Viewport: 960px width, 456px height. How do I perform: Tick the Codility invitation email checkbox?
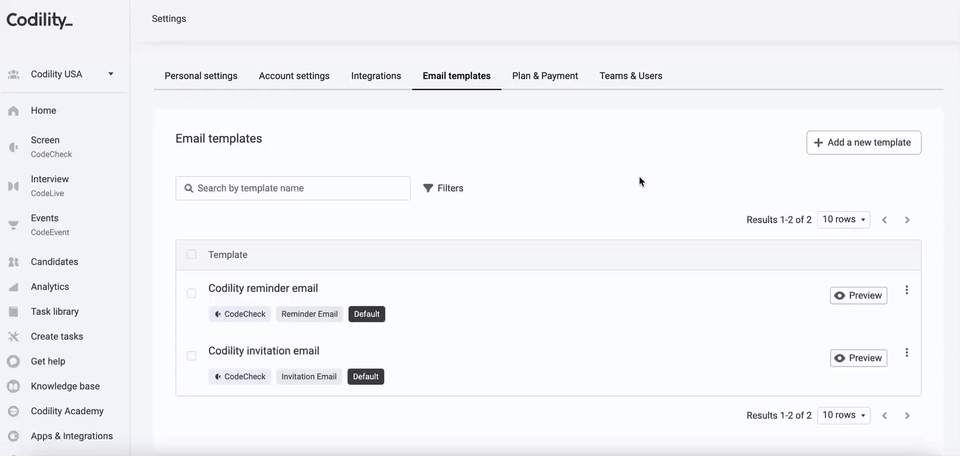[x=192, y=356]
